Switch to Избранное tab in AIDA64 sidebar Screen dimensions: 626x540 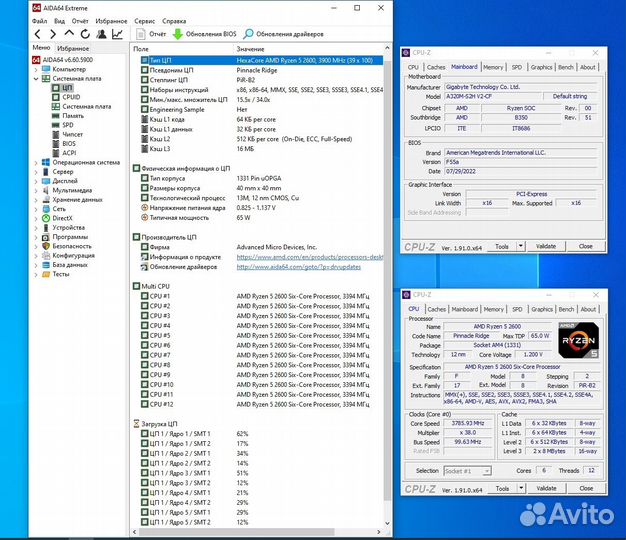point(72,48)
